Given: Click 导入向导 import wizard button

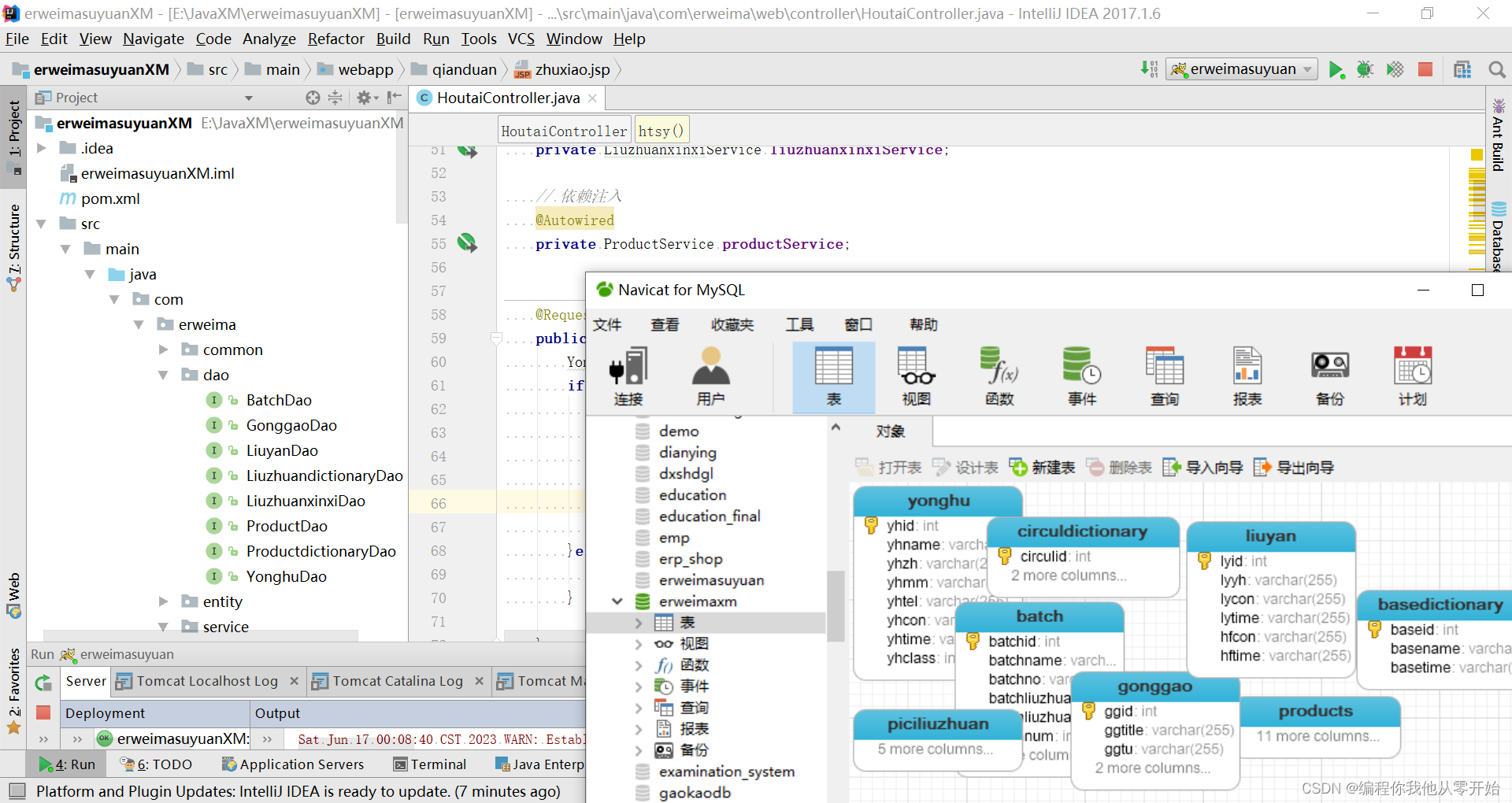Looking at the screenshot, I should point(1203,468).
